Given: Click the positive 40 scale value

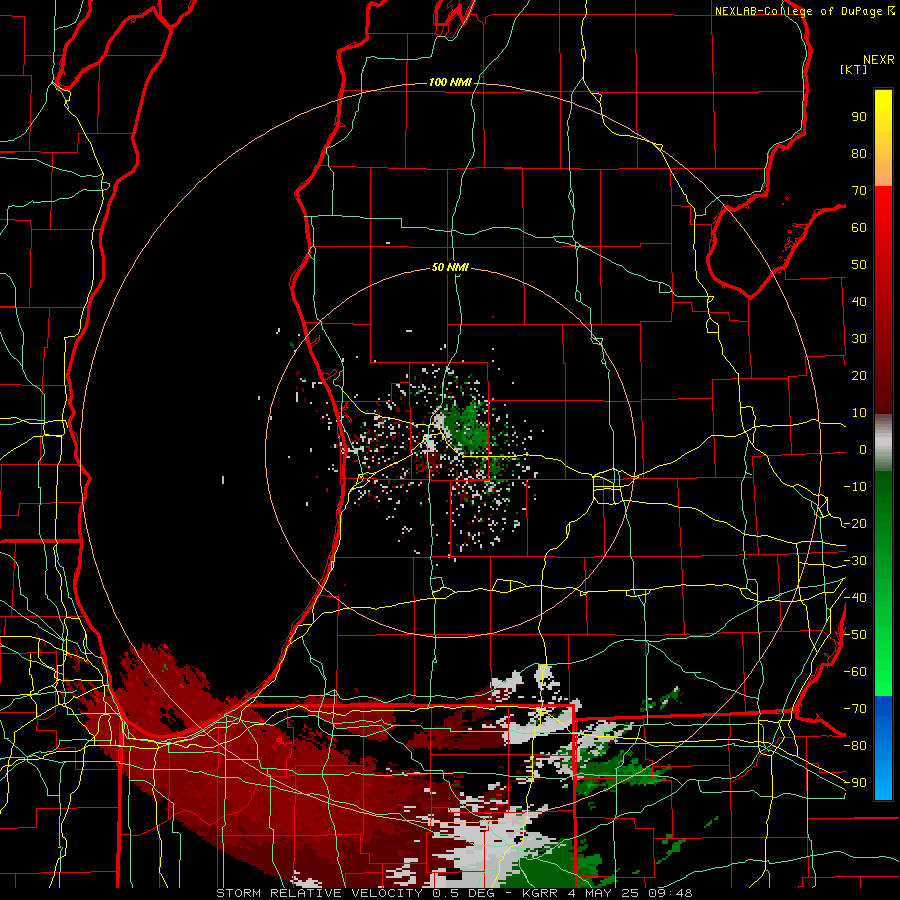Looking at the screenshot, I should (x=859, y=302).
